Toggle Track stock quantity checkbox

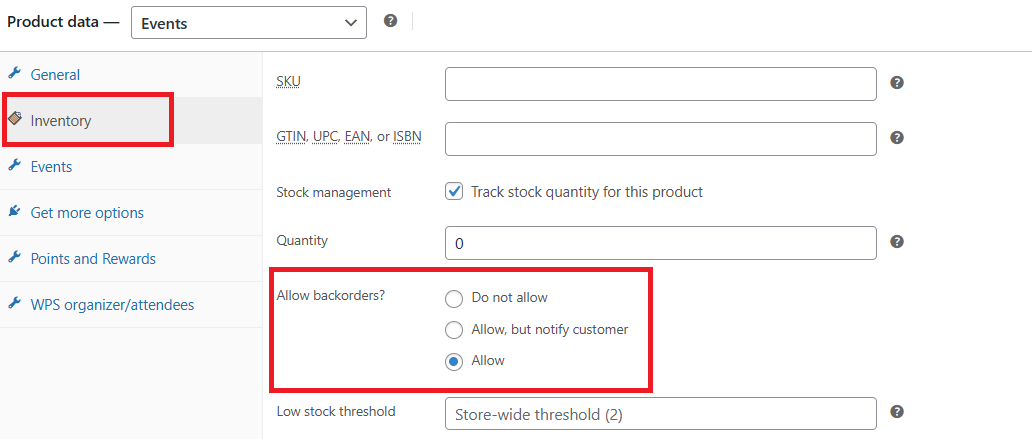(x=454, y=192)
